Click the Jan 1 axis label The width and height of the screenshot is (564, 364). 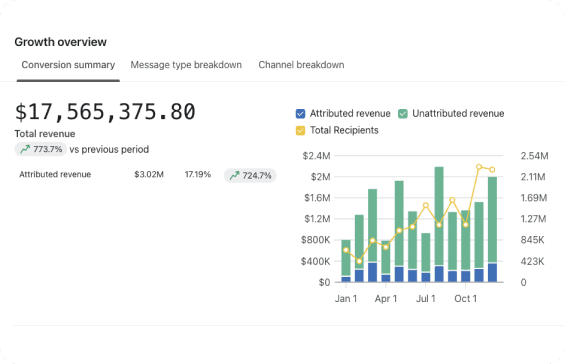coord(346,299)
